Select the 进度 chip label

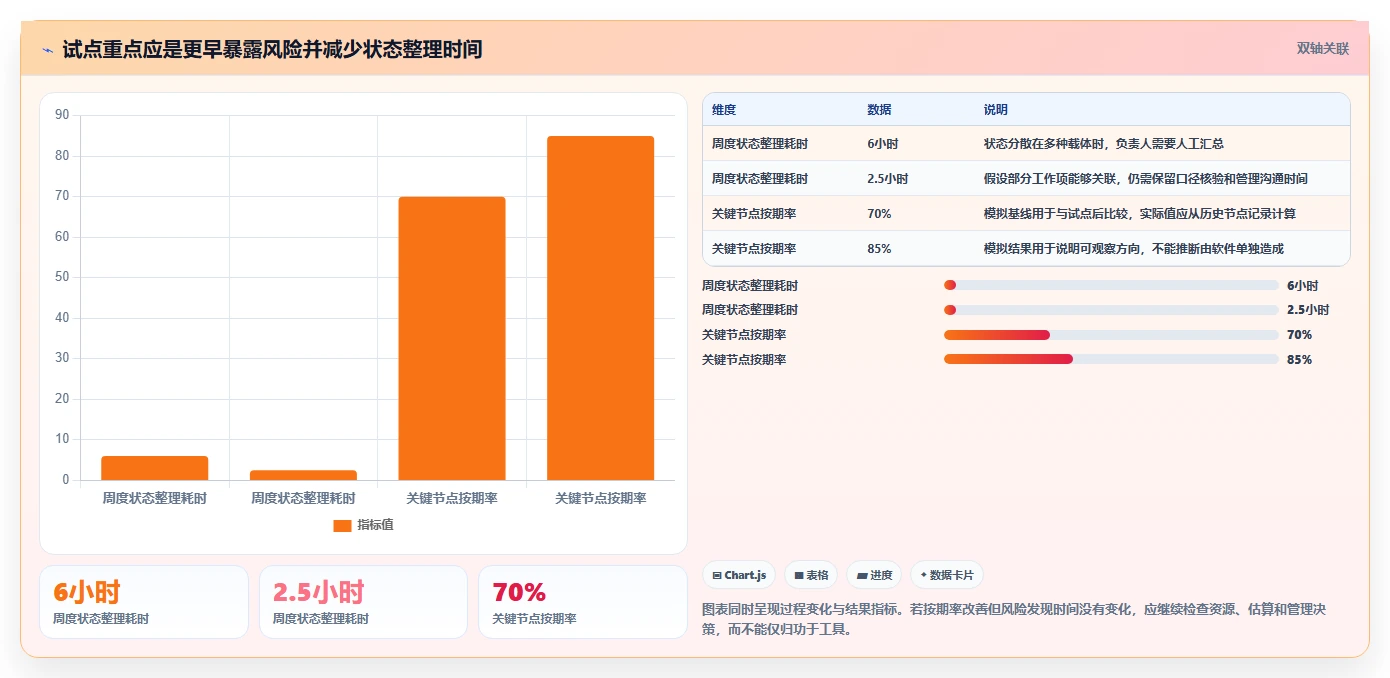click(x=881, y=576)
